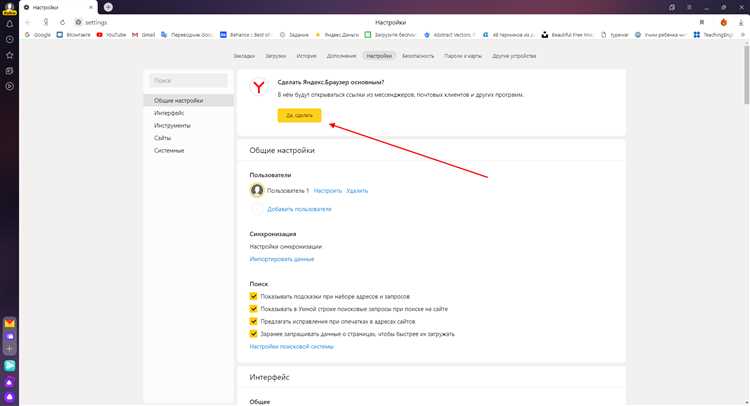Click the Google bookmark
This screenshot has width=750, height=406.
pos(37,34)
